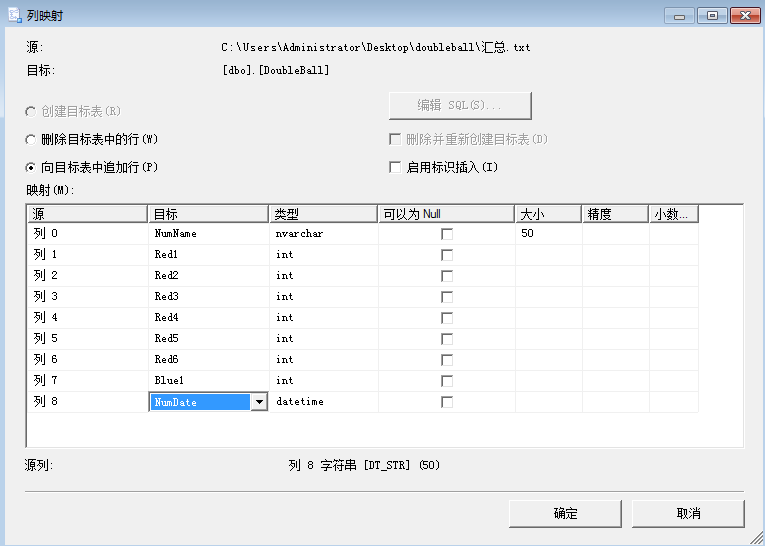Click the highlighted NumDate target field
This screenshot has height=546, width=765.
point(200,402)
